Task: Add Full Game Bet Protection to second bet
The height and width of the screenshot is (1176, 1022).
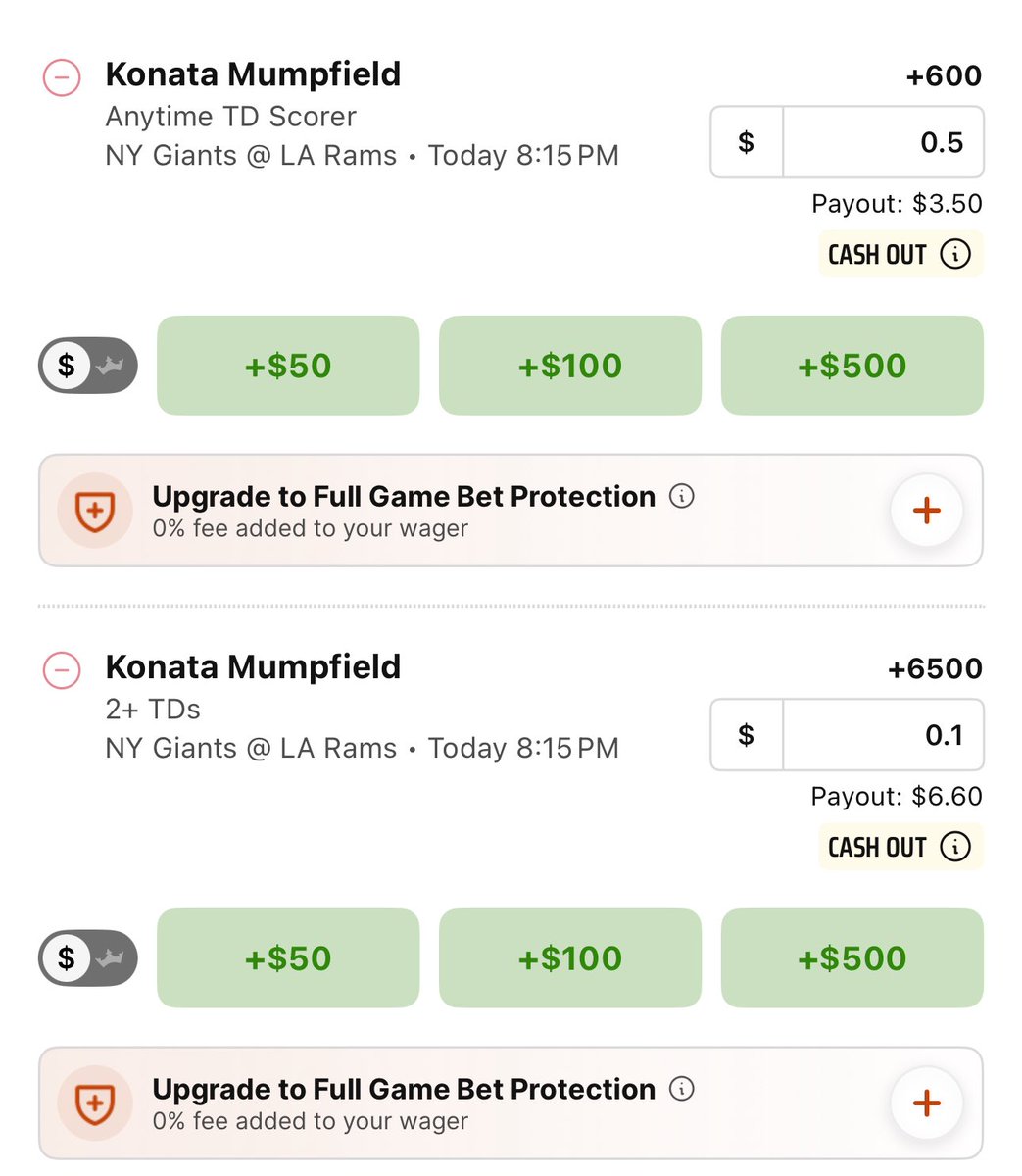Action: tap(926, 1103)
